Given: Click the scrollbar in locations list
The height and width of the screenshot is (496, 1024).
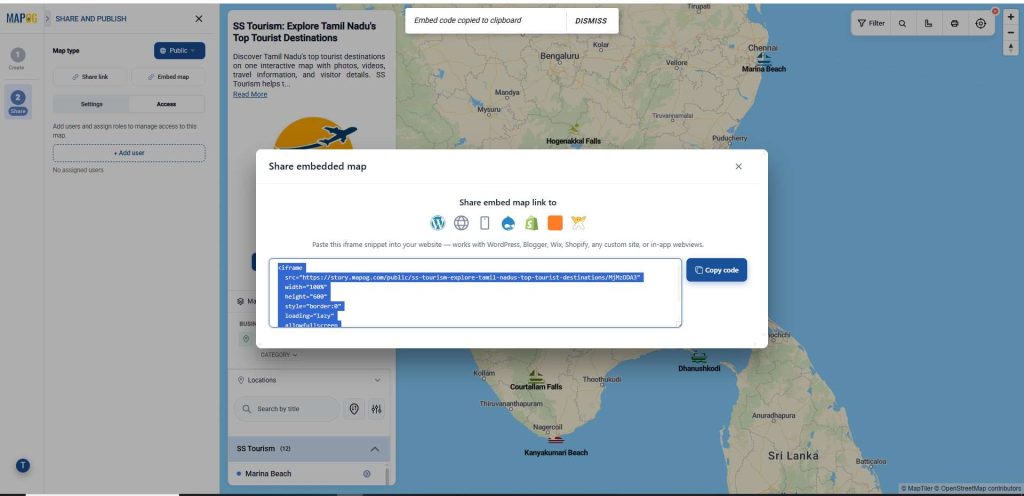Looking at the screenshot, I should click(387, 474).
